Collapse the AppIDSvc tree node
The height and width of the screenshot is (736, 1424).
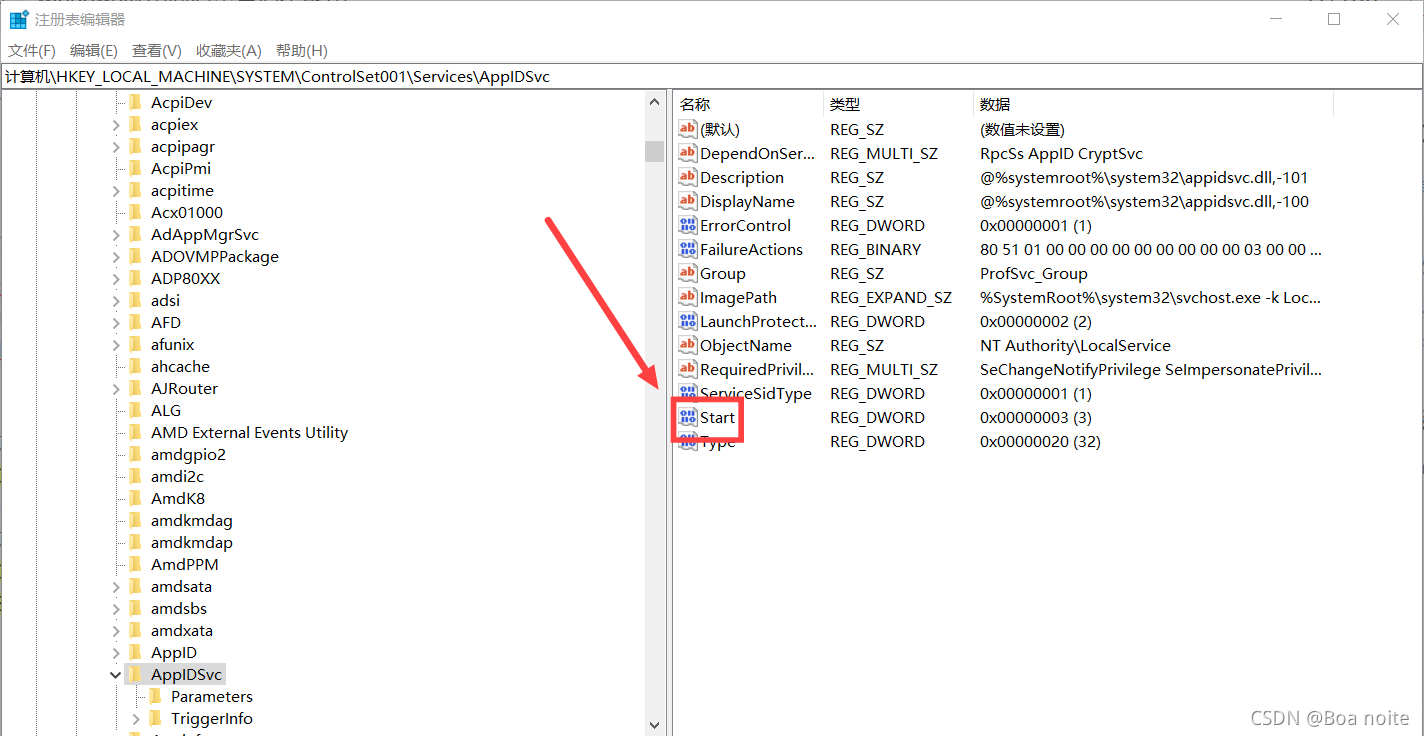(x=116, y=675)
